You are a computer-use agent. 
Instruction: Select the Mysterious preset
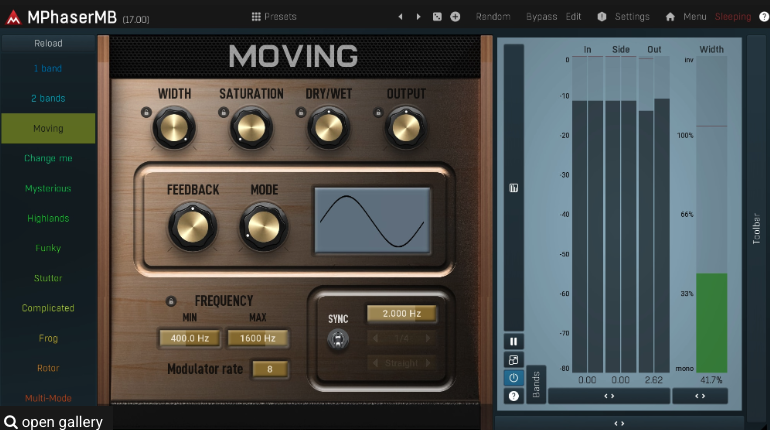[x=48, y=188]
